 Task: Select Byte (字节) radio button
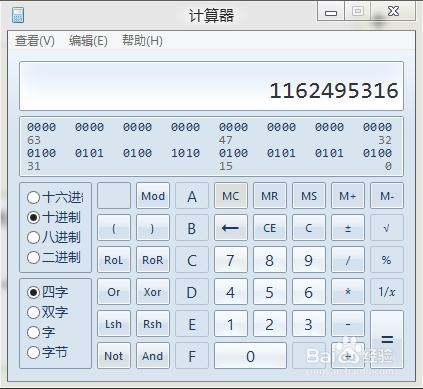pyautogui.click(x=33, y=352)
